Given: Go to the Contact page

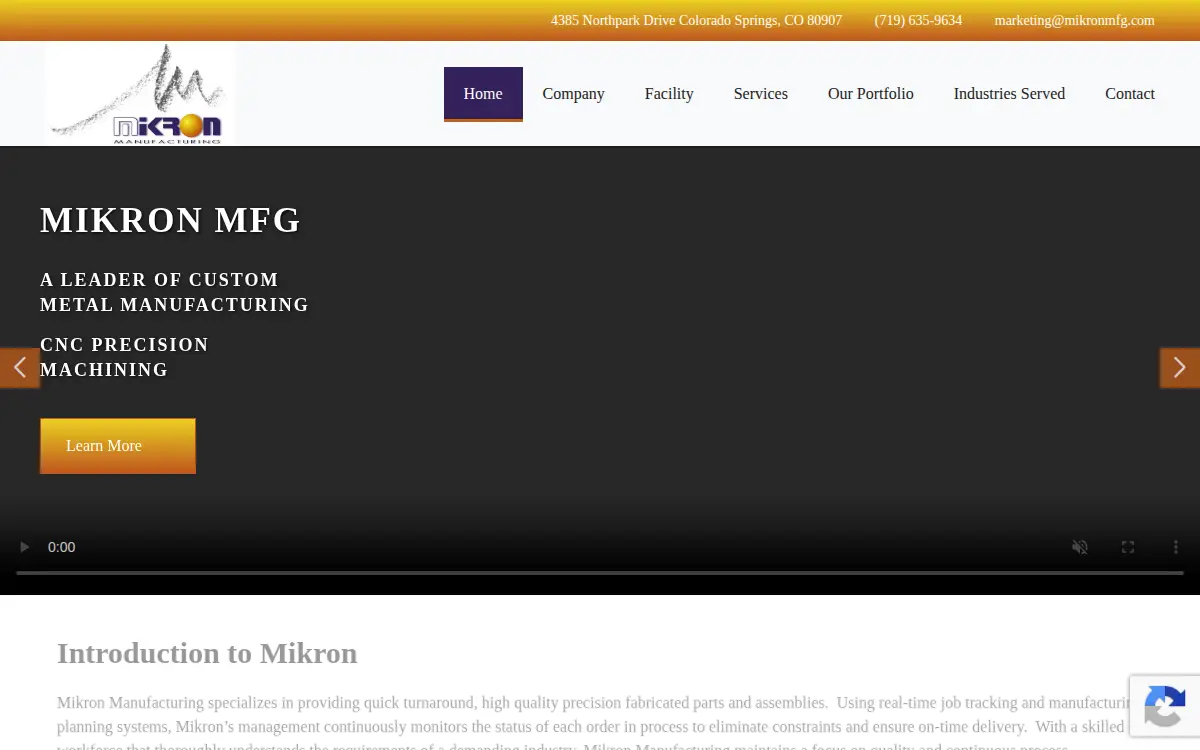Looking at the screenshot, I should (1130, 94).
